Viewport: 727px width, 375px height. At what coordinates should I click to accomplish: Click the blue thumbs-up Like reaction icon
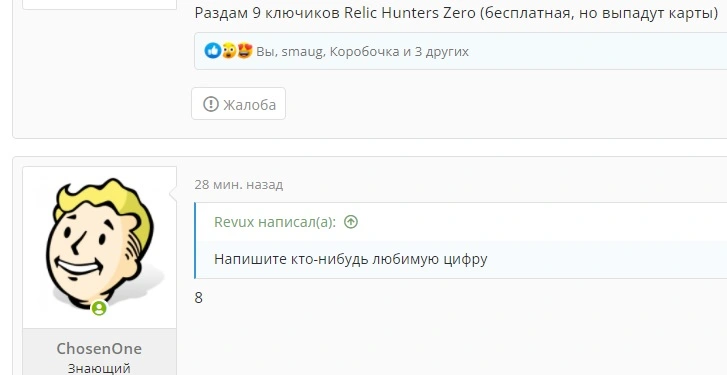pos(213,51)
